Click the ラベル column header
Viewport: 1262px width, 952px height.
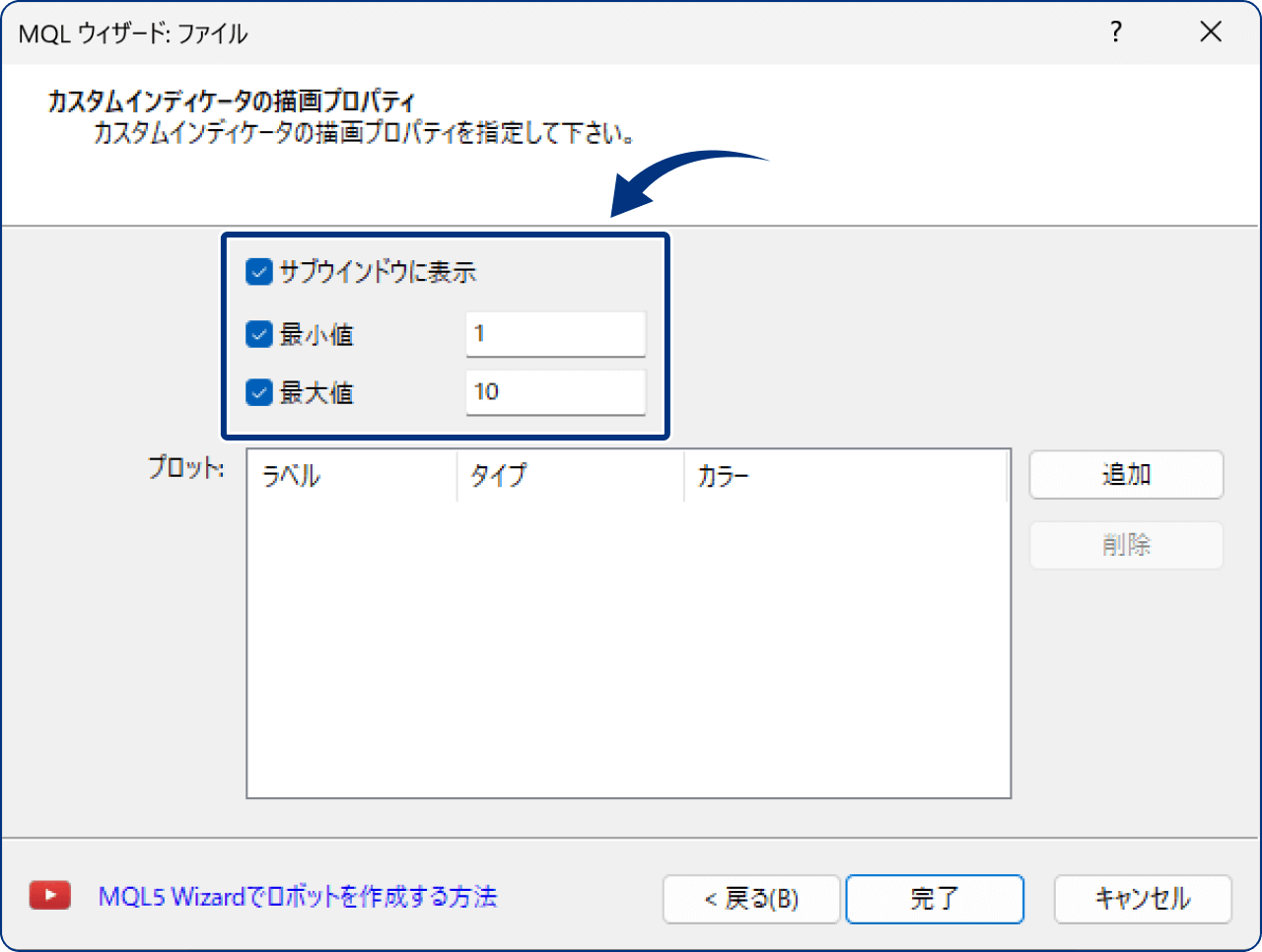tap(352, 476)
